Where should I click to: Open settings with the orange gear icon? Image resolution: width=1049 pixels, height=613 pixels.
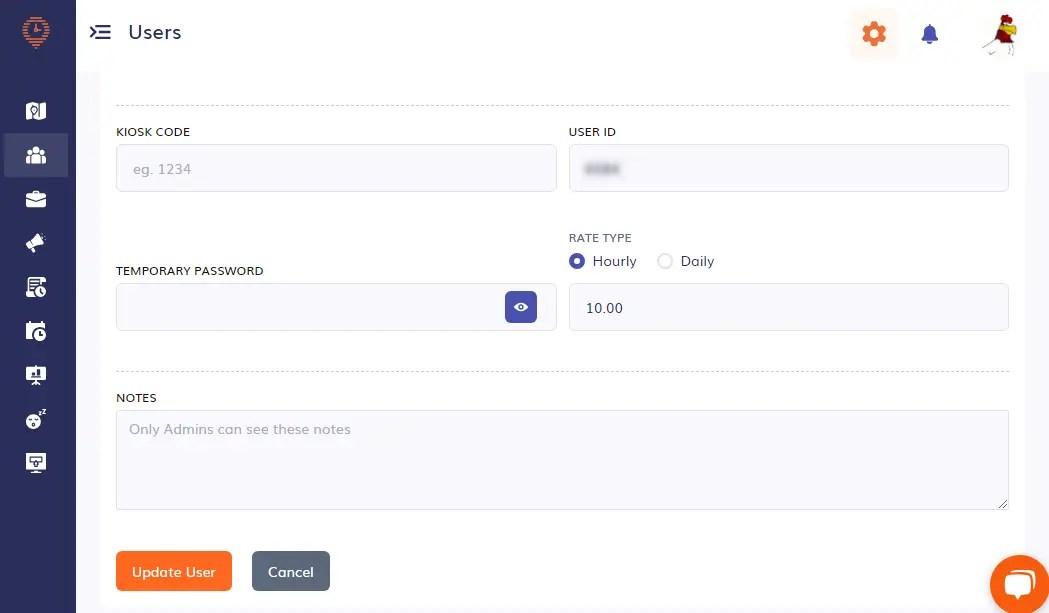coord(874,33)
